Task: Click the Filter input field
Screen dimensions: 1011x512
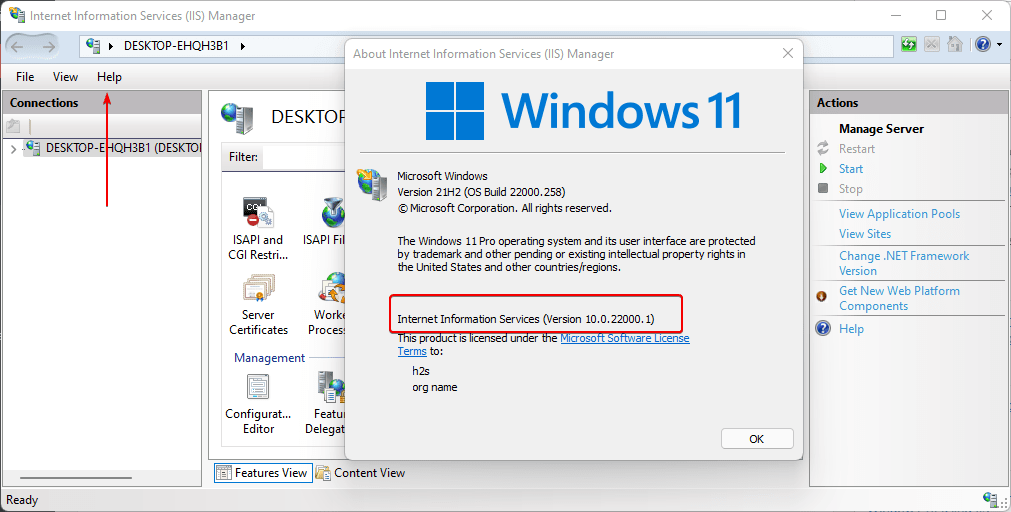Action: click(x=304, y=157)
